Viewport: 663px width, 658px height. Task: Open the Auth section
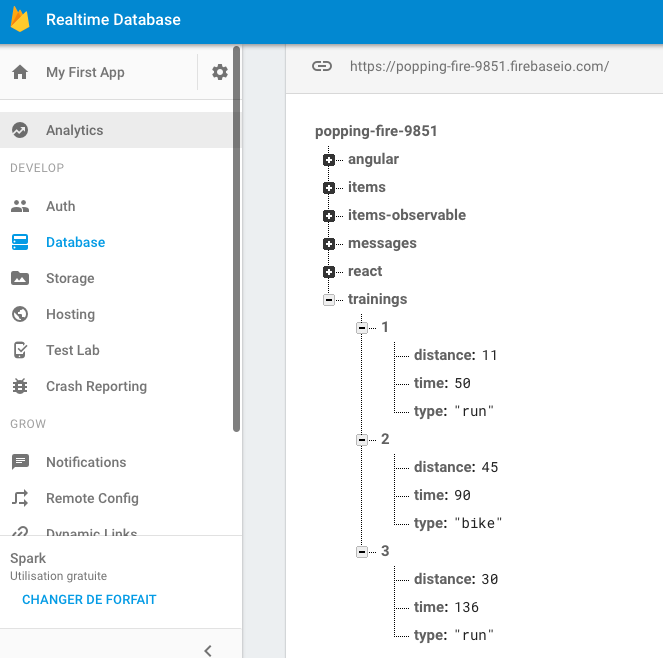pos(60,206)
